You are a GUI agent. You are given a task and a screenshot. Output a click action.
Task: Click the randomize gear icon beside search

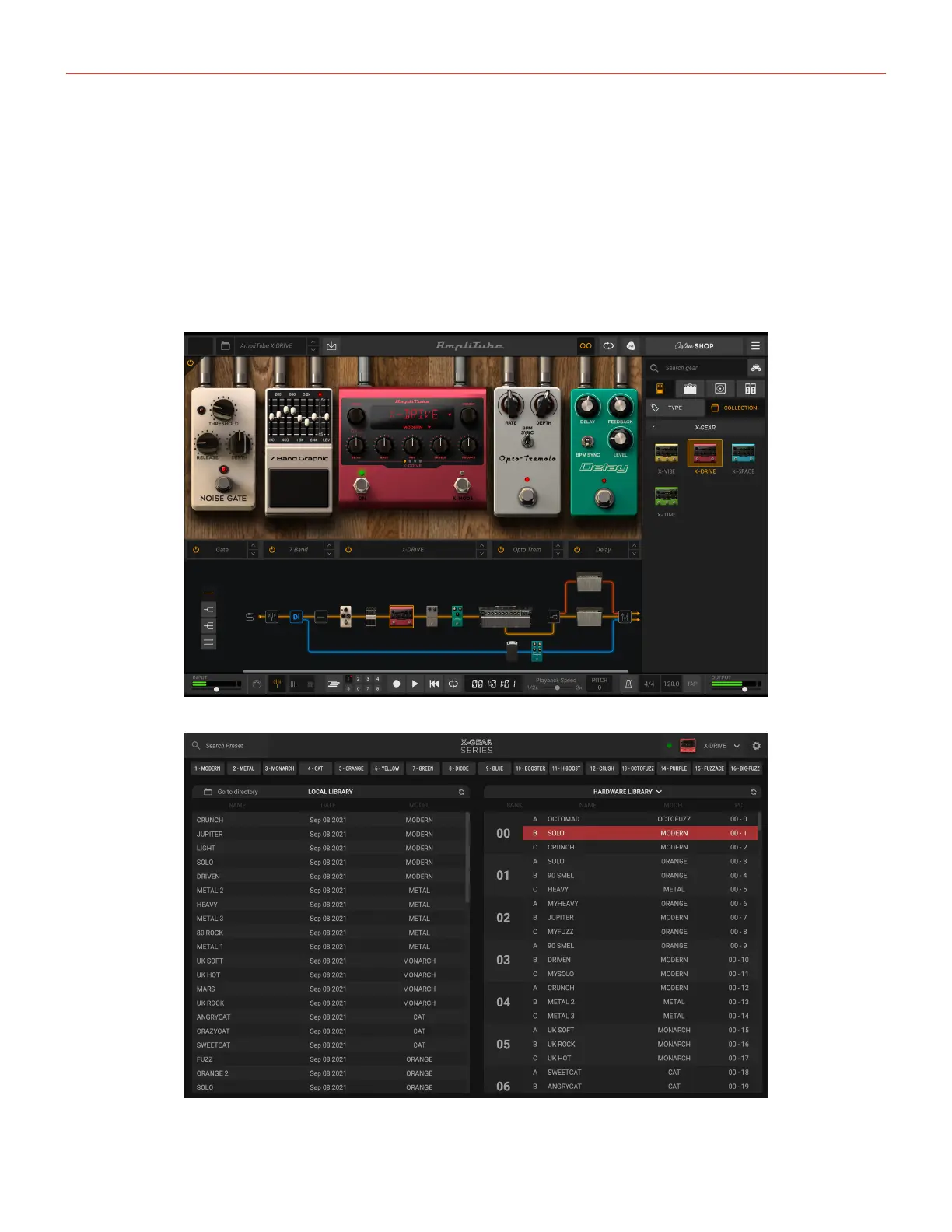click(x=755, y=368)
